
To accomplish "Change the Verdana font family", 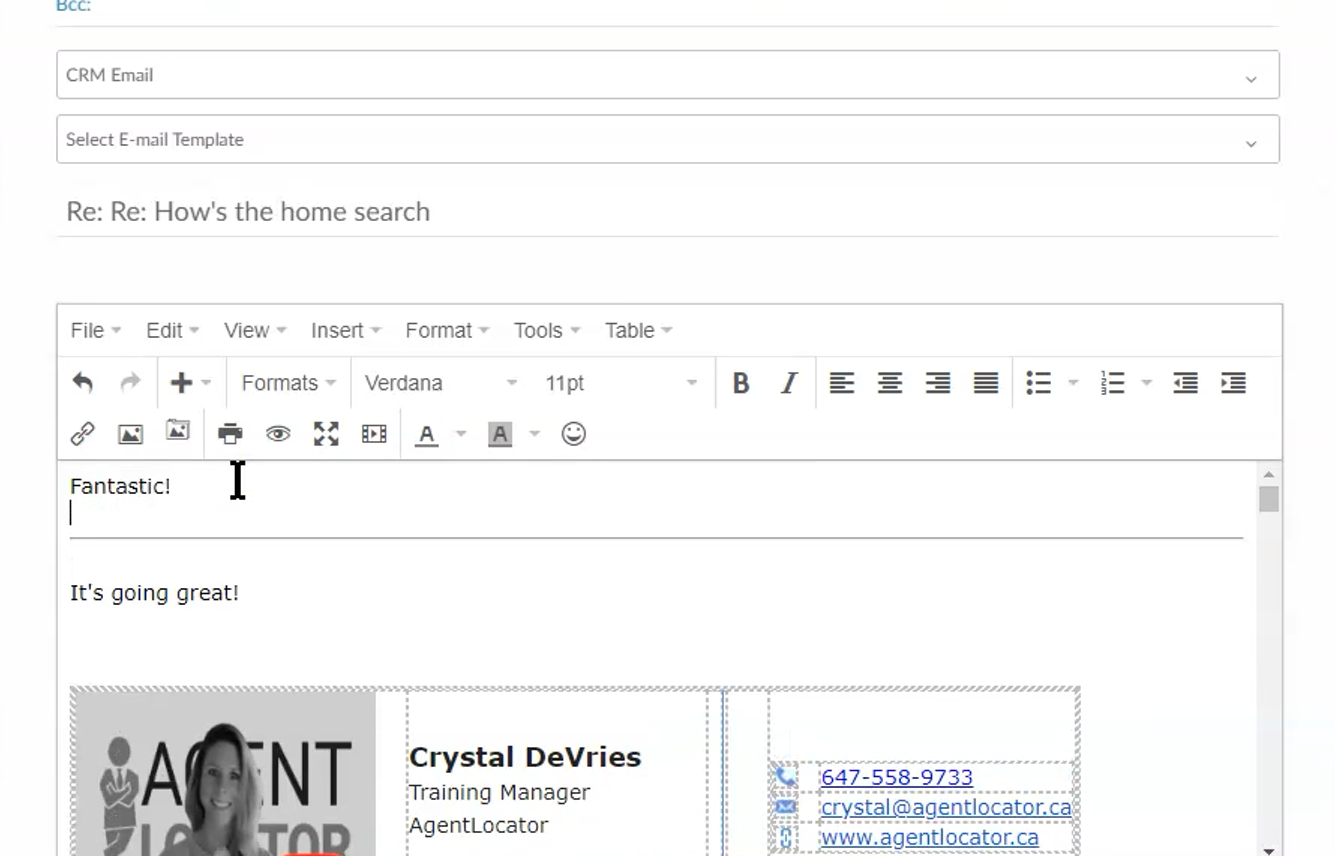I will [441, 383].
